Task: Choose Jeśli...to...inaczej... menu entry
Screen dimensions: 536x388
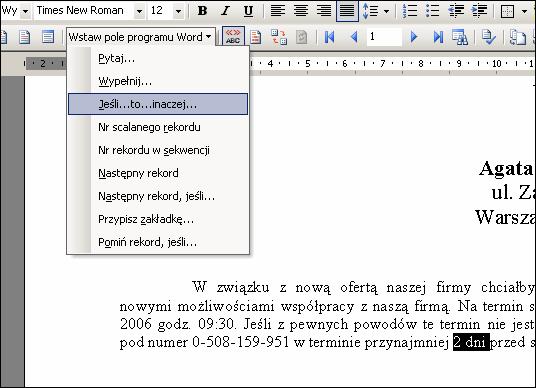Action: (158, 104)
